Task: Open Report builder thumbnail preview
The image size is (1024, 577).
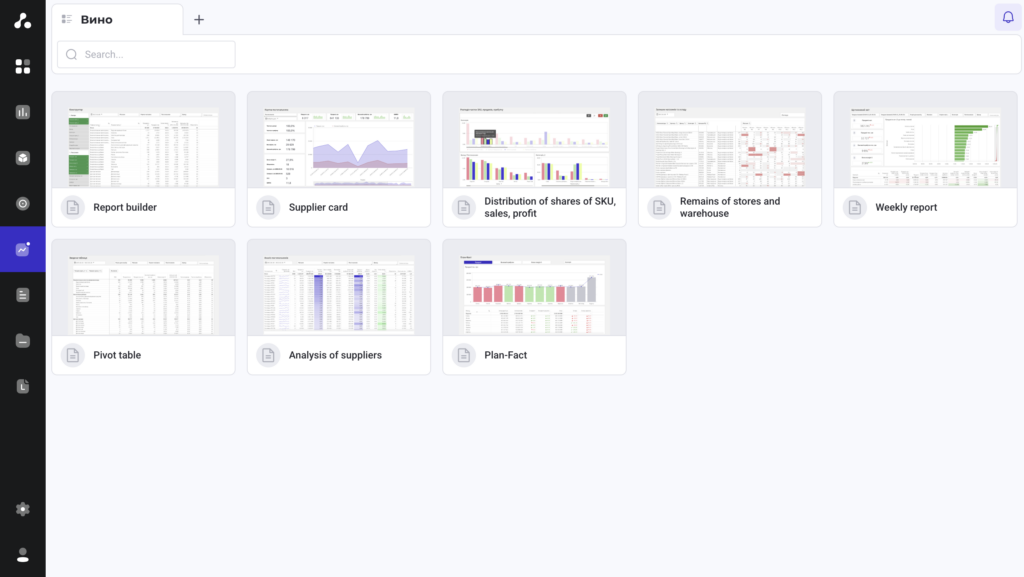Action: click(x=144, y=147)
